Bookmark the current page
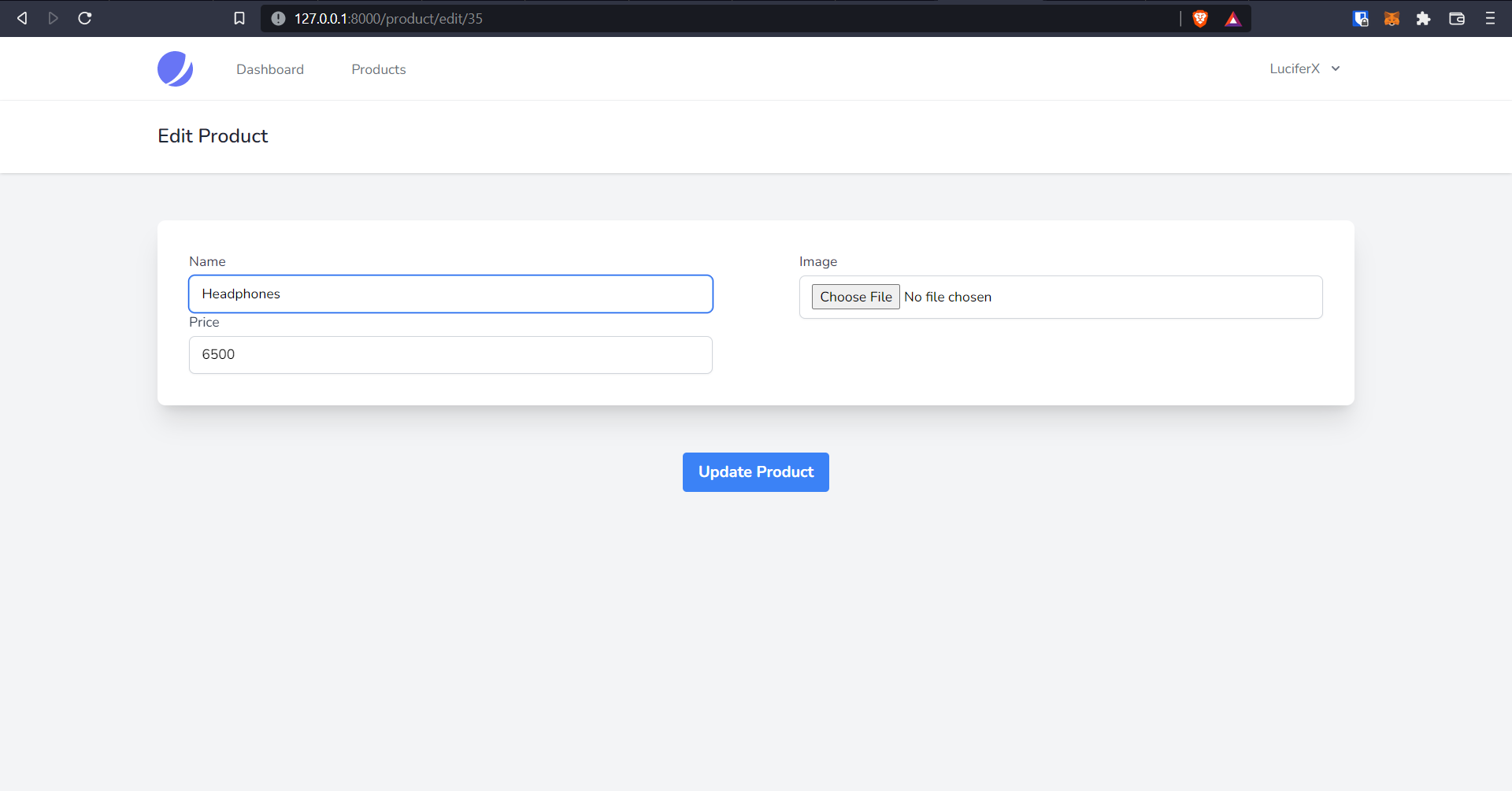This screenshot has width=1512, height=791. (239, 18)
